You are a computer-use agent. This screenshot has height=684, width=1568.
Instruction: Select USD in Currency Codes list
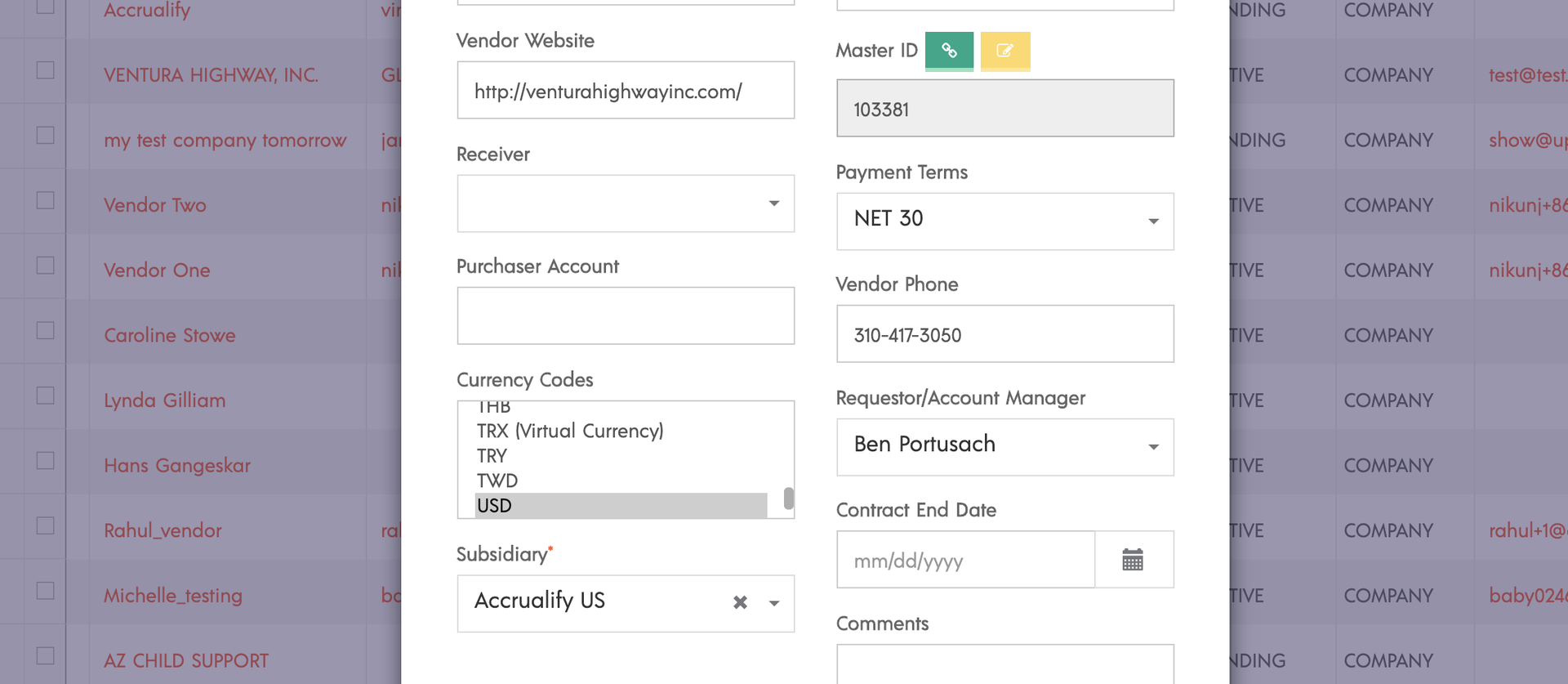621,506
